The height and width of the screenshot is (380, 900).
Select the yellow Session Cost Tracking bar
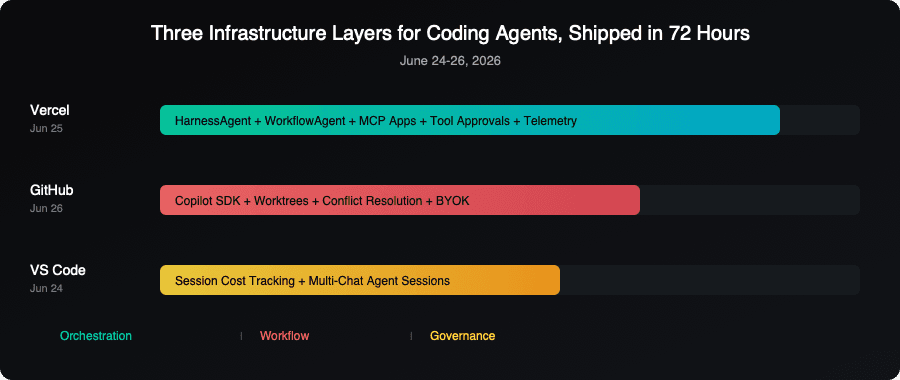(360, 280)
